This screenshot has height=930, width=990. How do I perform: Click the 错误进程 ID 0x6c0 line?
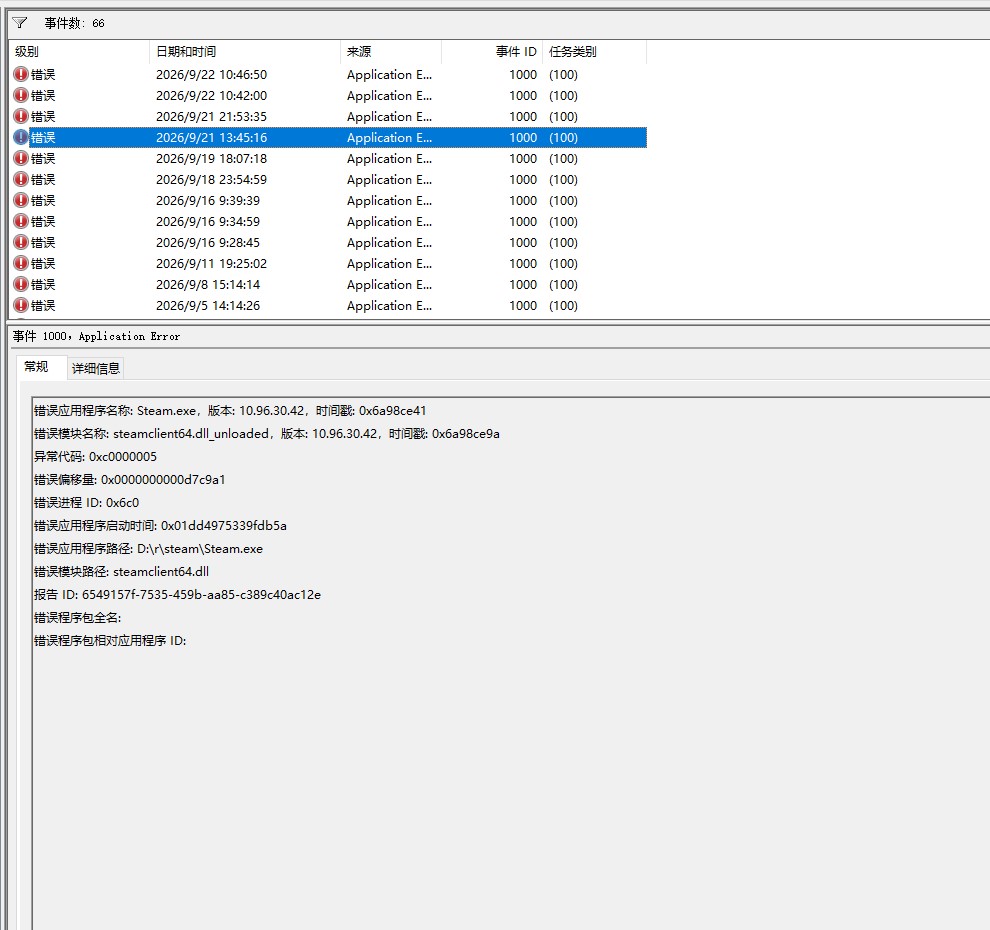coord(86,503)
